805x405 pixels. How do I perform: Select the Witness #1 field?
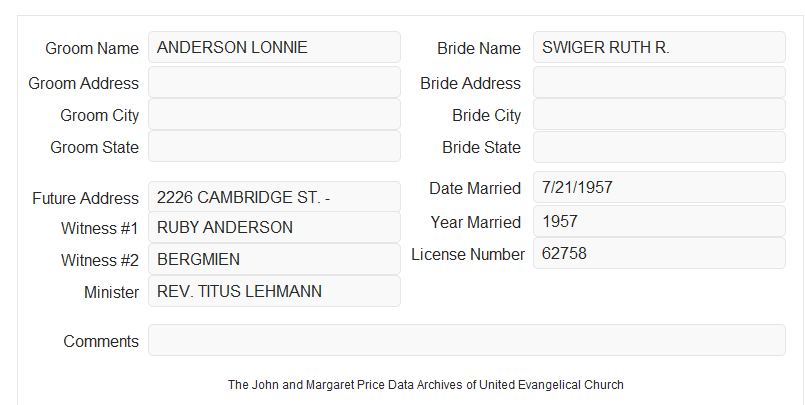274,227
